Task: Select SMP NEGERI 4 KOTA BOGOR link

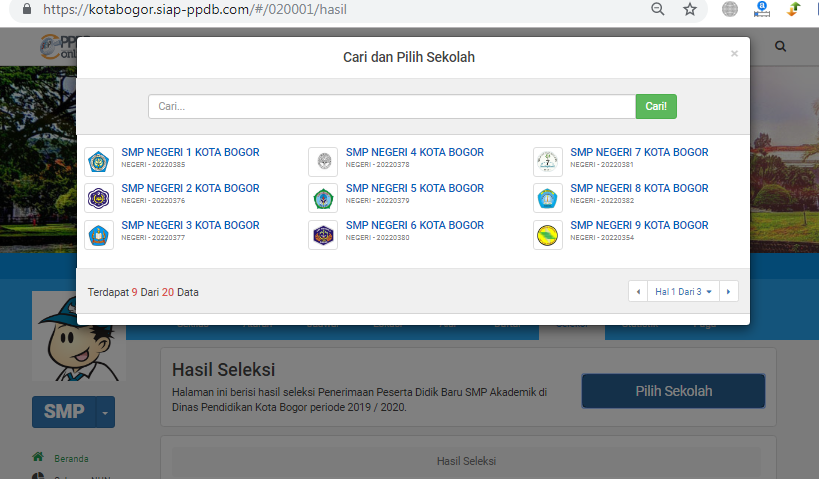Action: [415, 152]
